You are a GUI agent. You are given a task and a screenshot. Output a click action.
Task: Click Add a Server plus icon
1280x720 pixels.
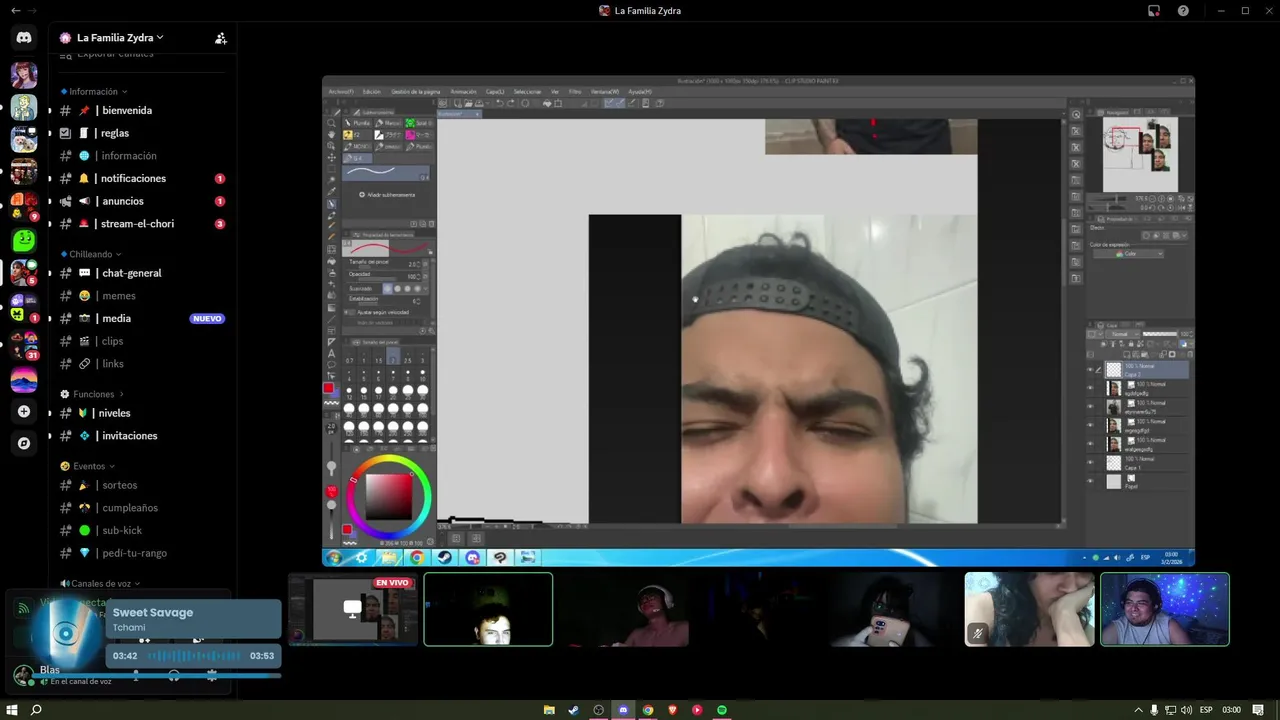pyautogui.click(x=24, y=411)
